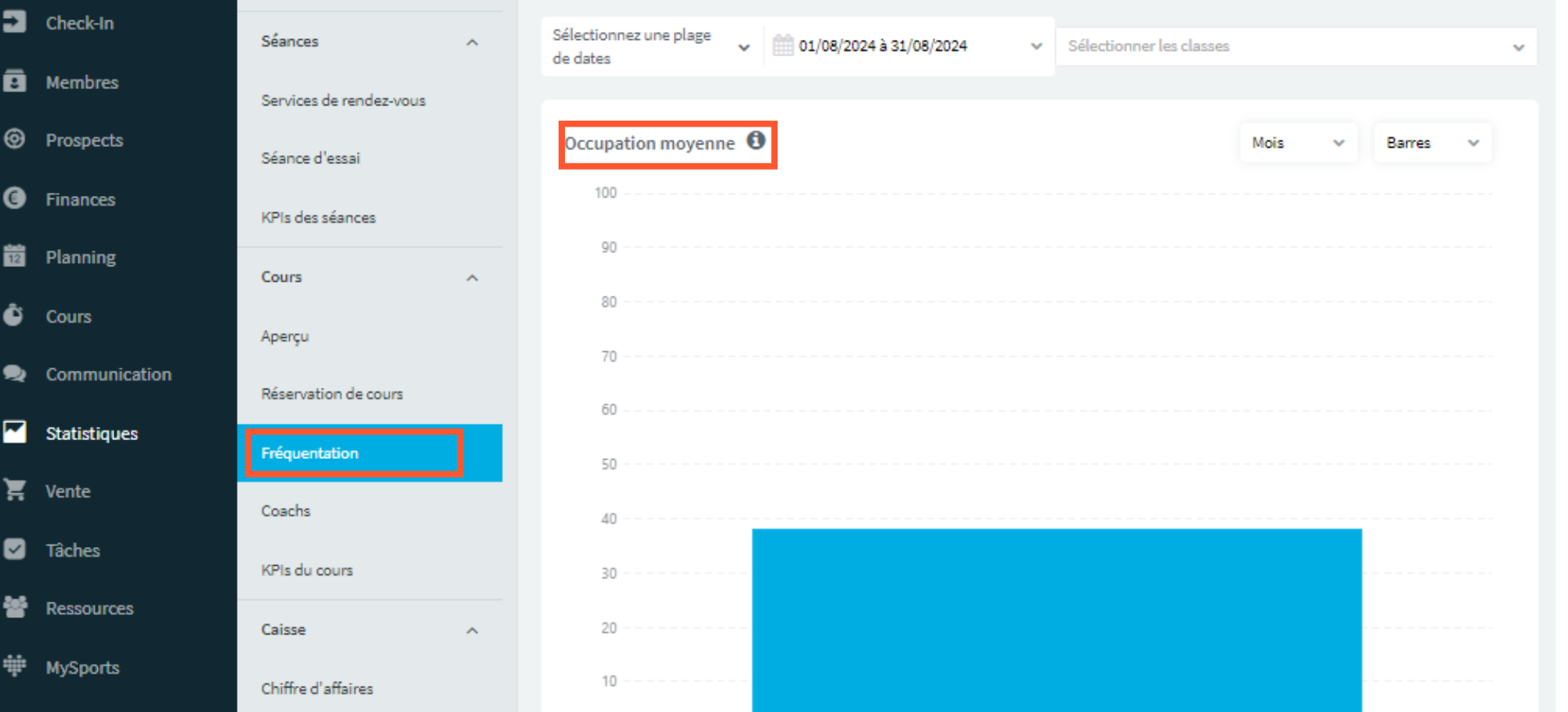Click the Check-In arrow icon
1568x712 pixels.
[14, 22]
